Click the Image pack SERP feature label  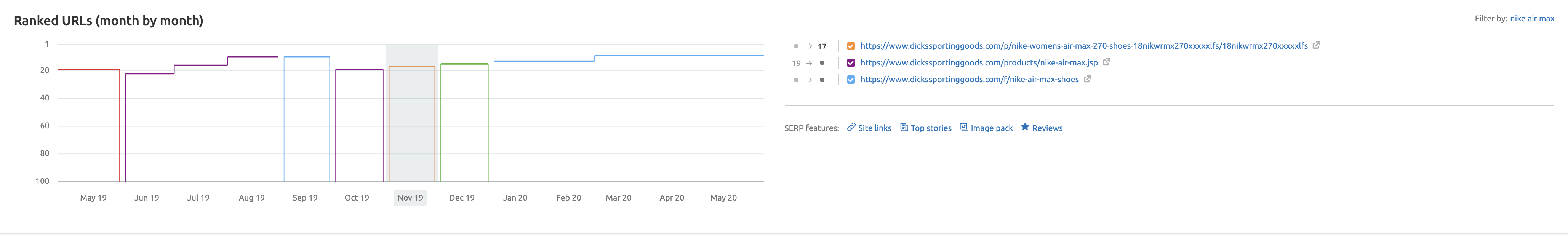[992, 128]
